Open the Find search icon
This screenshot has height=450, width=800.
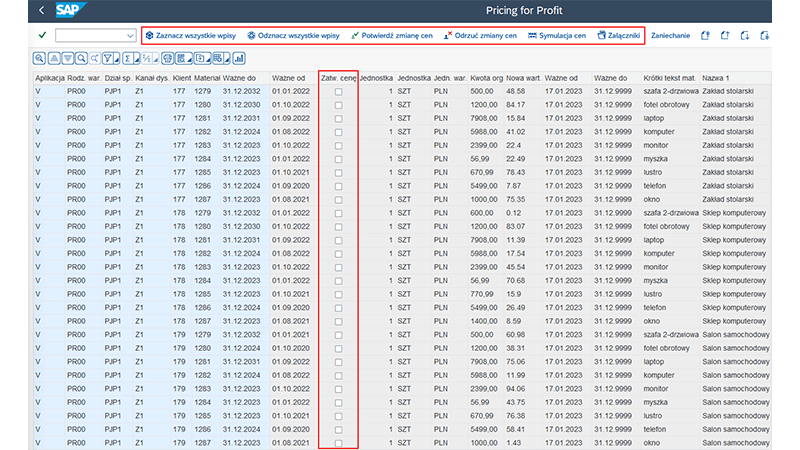tap(81, 58)
